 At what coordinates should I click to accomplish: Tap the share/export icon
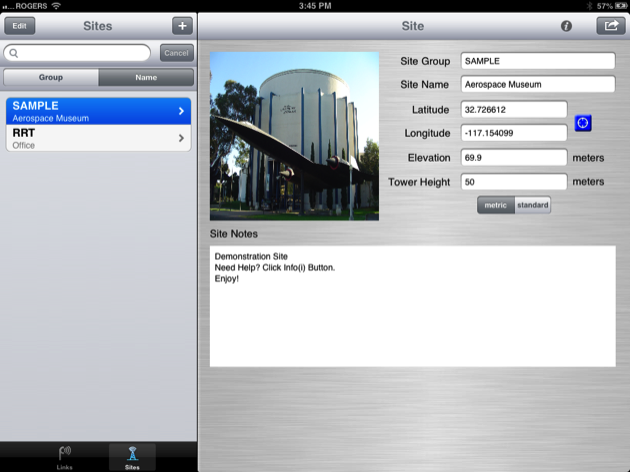click(608, 27)
